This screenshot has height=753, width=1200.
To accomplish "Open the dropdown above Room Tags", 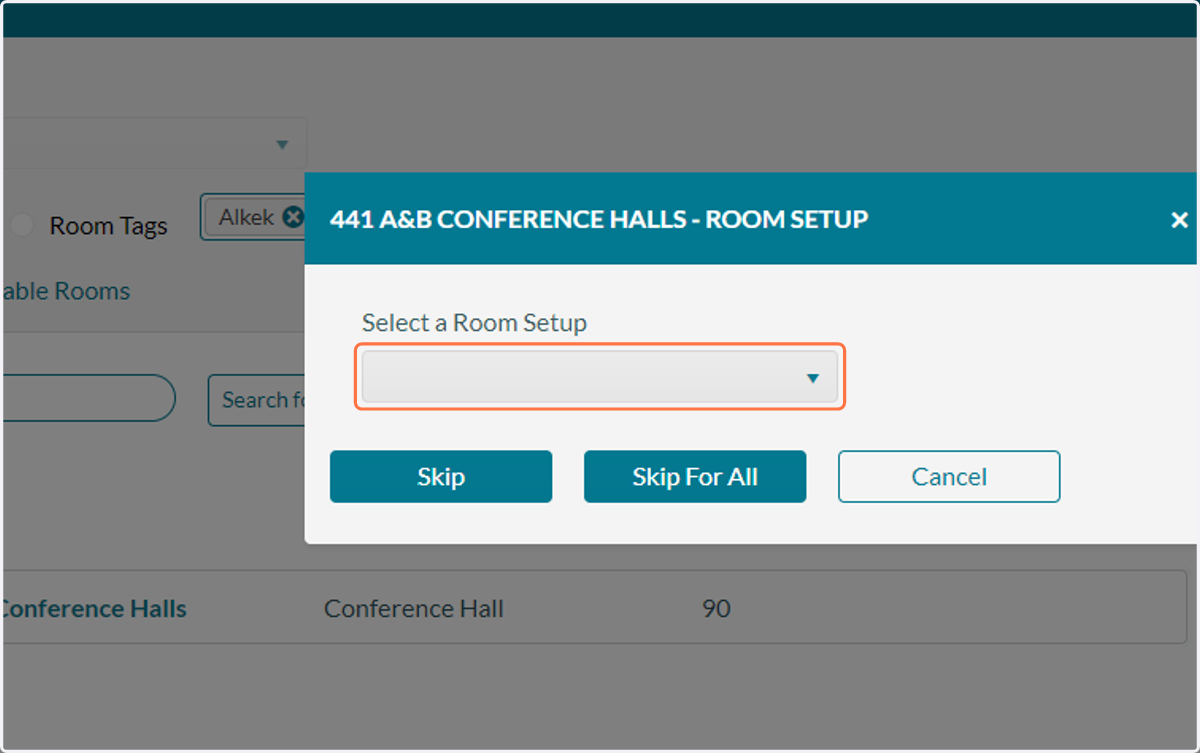I will [x=154, y=145].
